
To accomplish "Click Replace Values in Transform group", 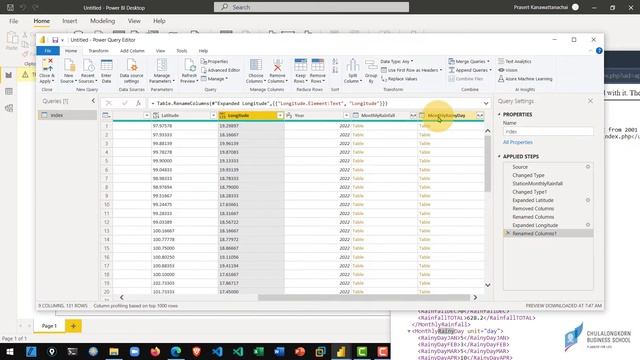I will tap(399, 79).
